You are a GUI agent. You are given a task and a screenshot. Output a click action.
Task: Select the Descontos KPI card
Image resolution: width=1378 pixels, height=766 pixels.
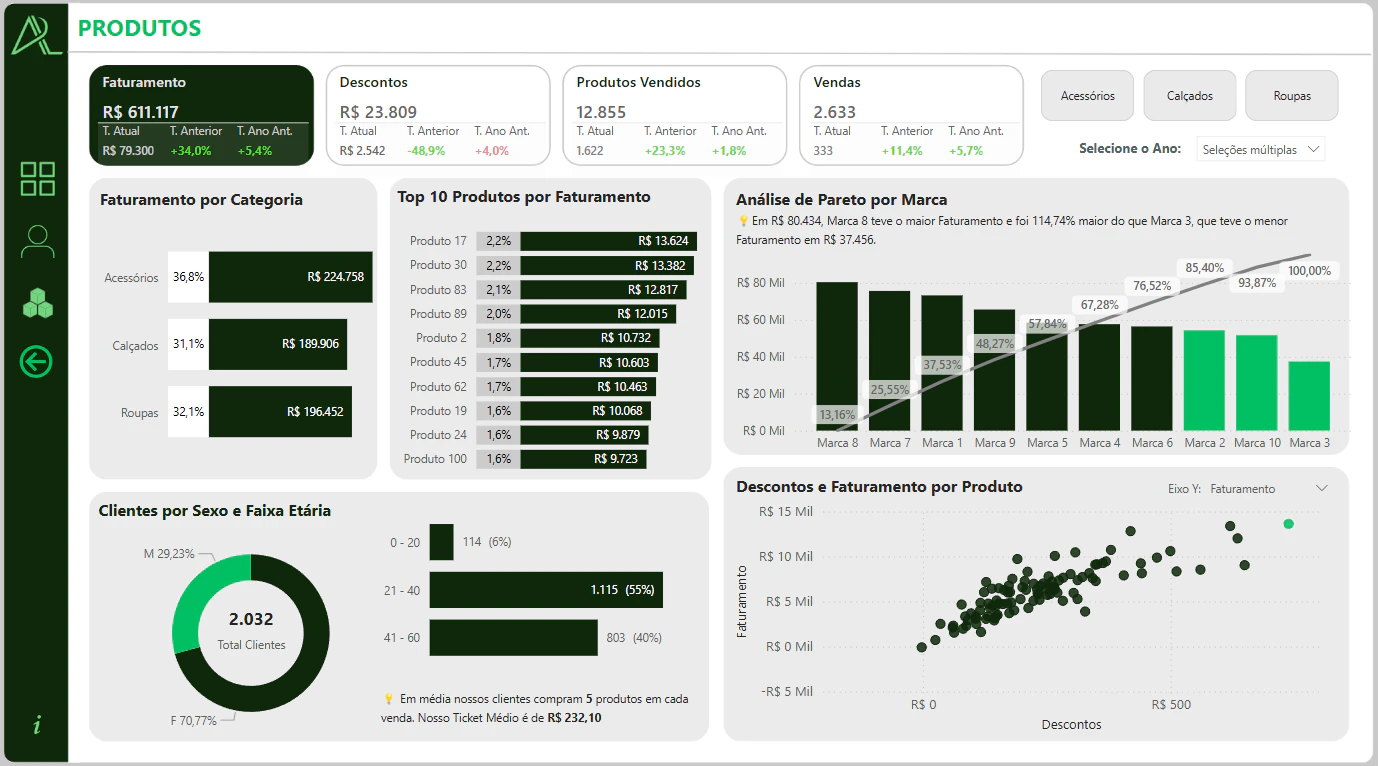[x=438, y=116]
